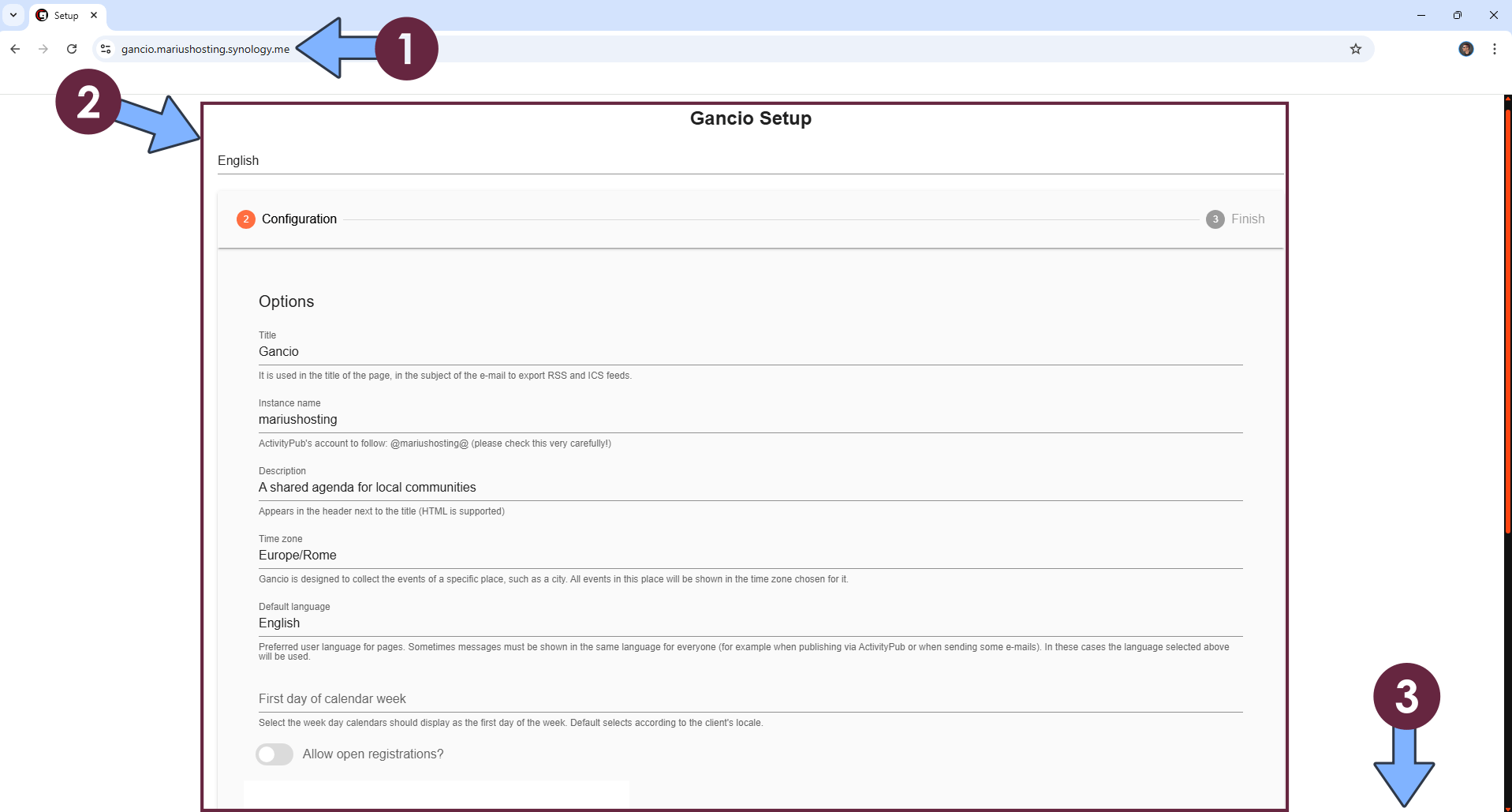Go back using the browser back arrow
Screen dimensions: 1512x812
[x=15, y=49]
